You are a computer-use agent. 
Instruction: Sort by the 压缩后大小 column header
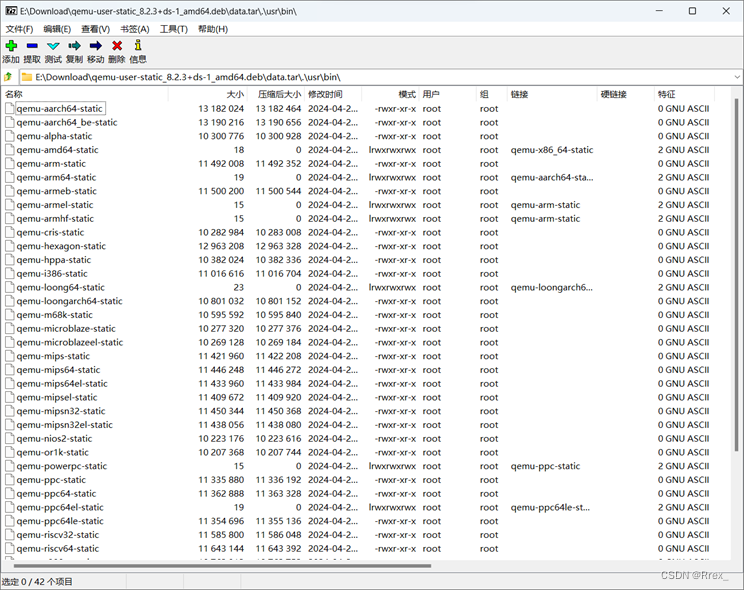(x=276, y=94)
